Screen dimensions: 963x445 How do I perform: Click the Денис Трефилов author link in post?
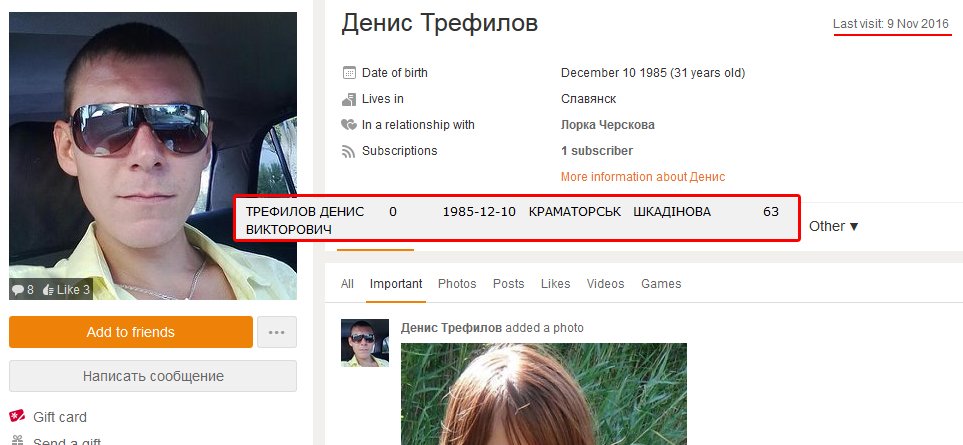click(451, 328)
